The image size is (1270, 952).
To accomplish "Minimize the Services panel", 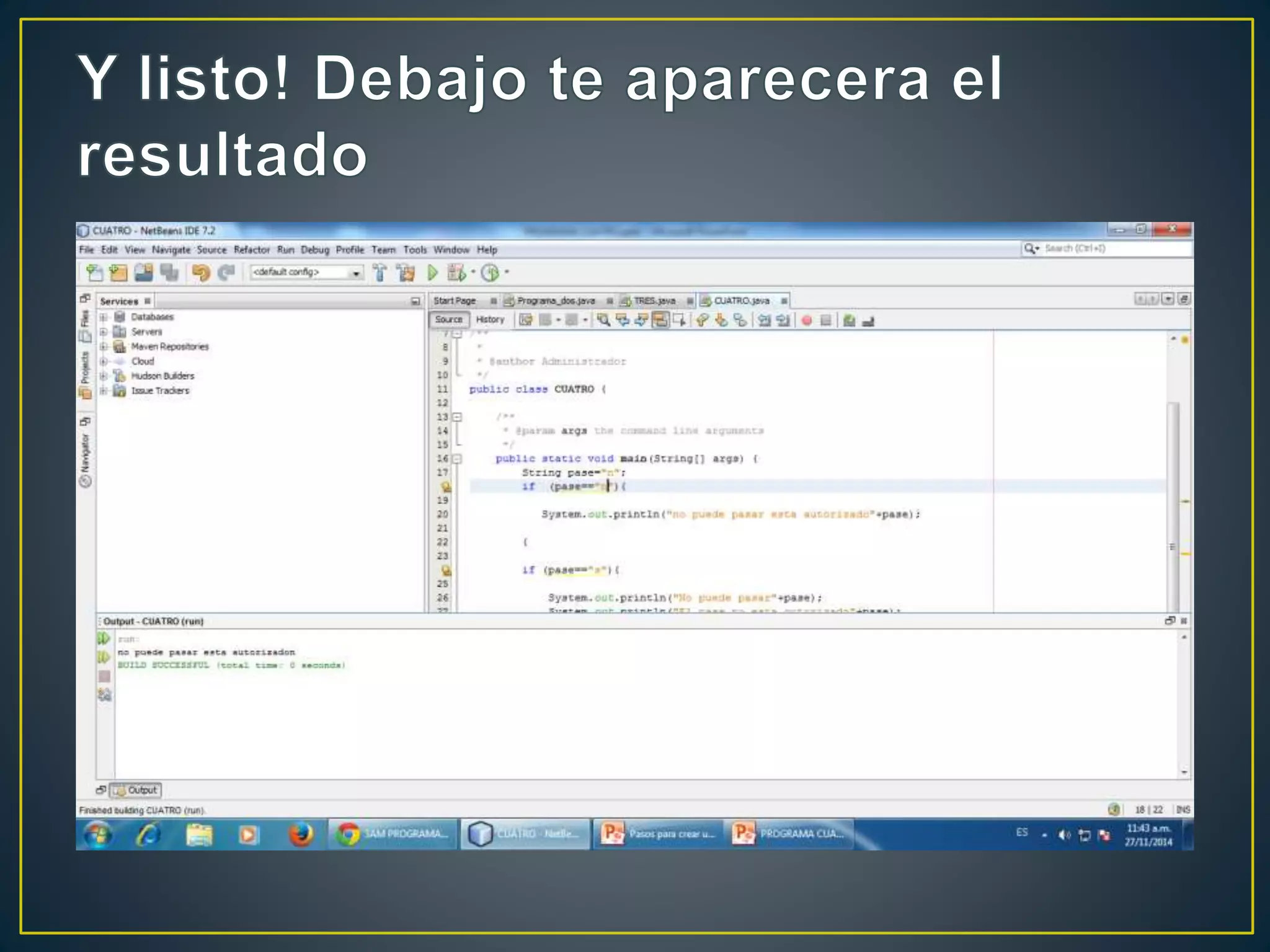I will 415,301.
